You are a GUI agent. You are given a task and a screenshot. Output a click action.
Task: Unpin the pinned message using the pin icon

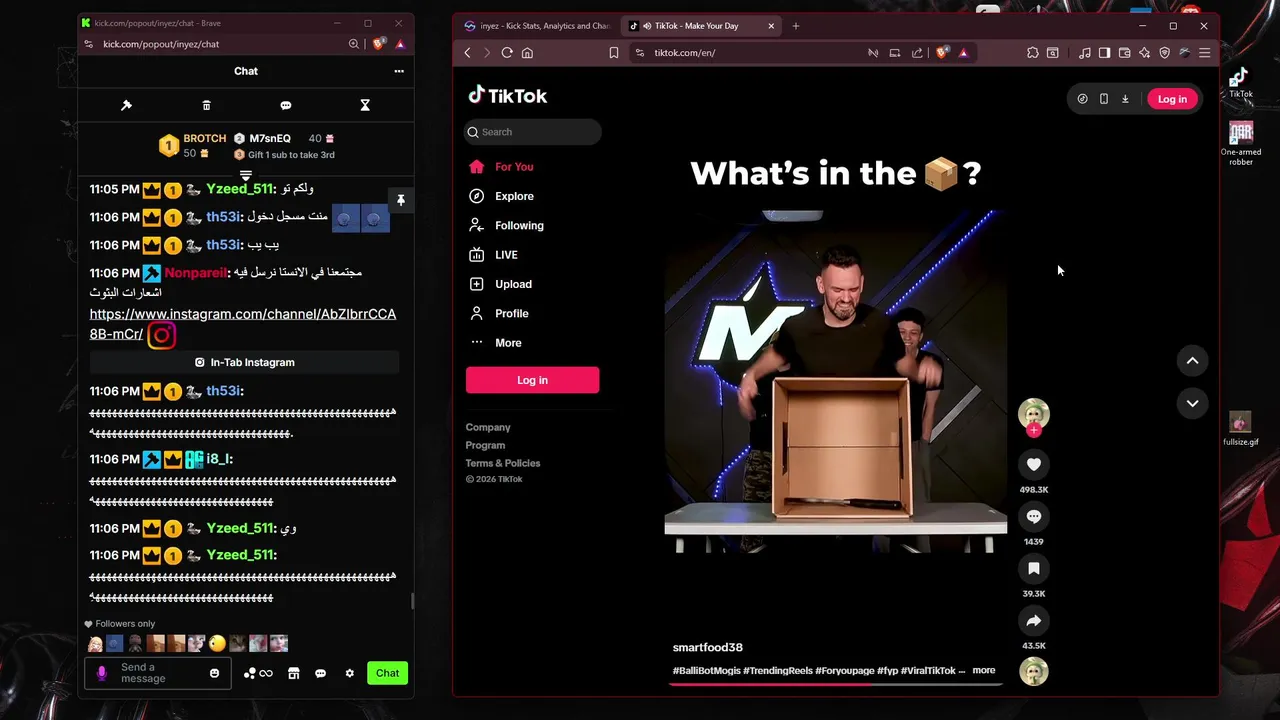(x=400, y=201)
